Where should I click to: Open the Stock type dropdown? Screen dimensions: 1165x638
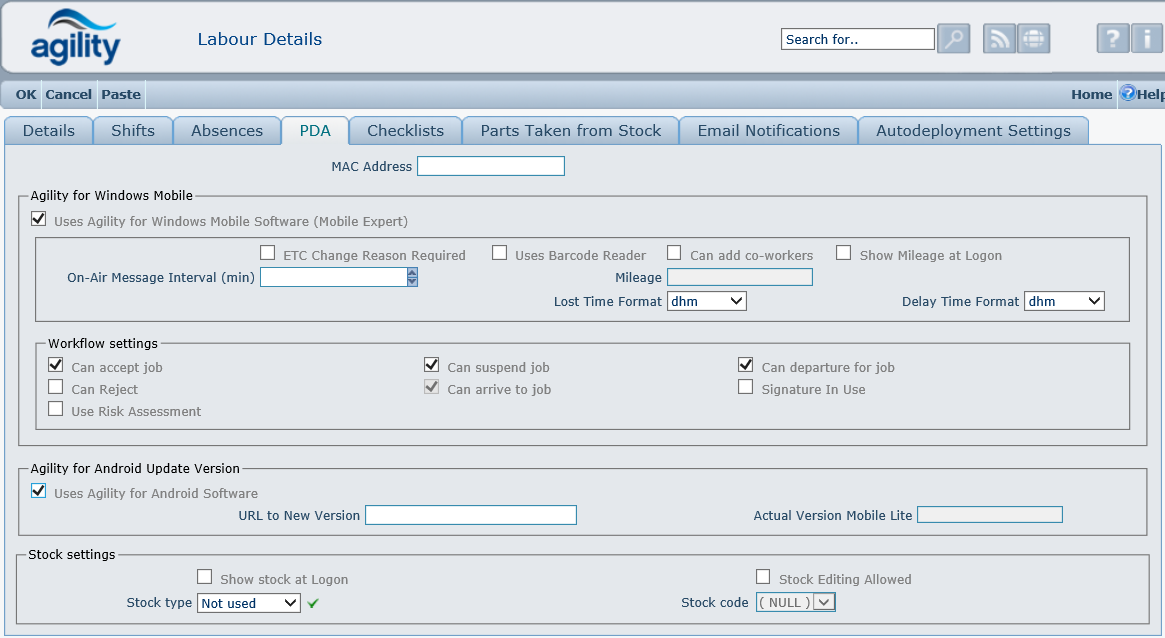coord(248,603)
